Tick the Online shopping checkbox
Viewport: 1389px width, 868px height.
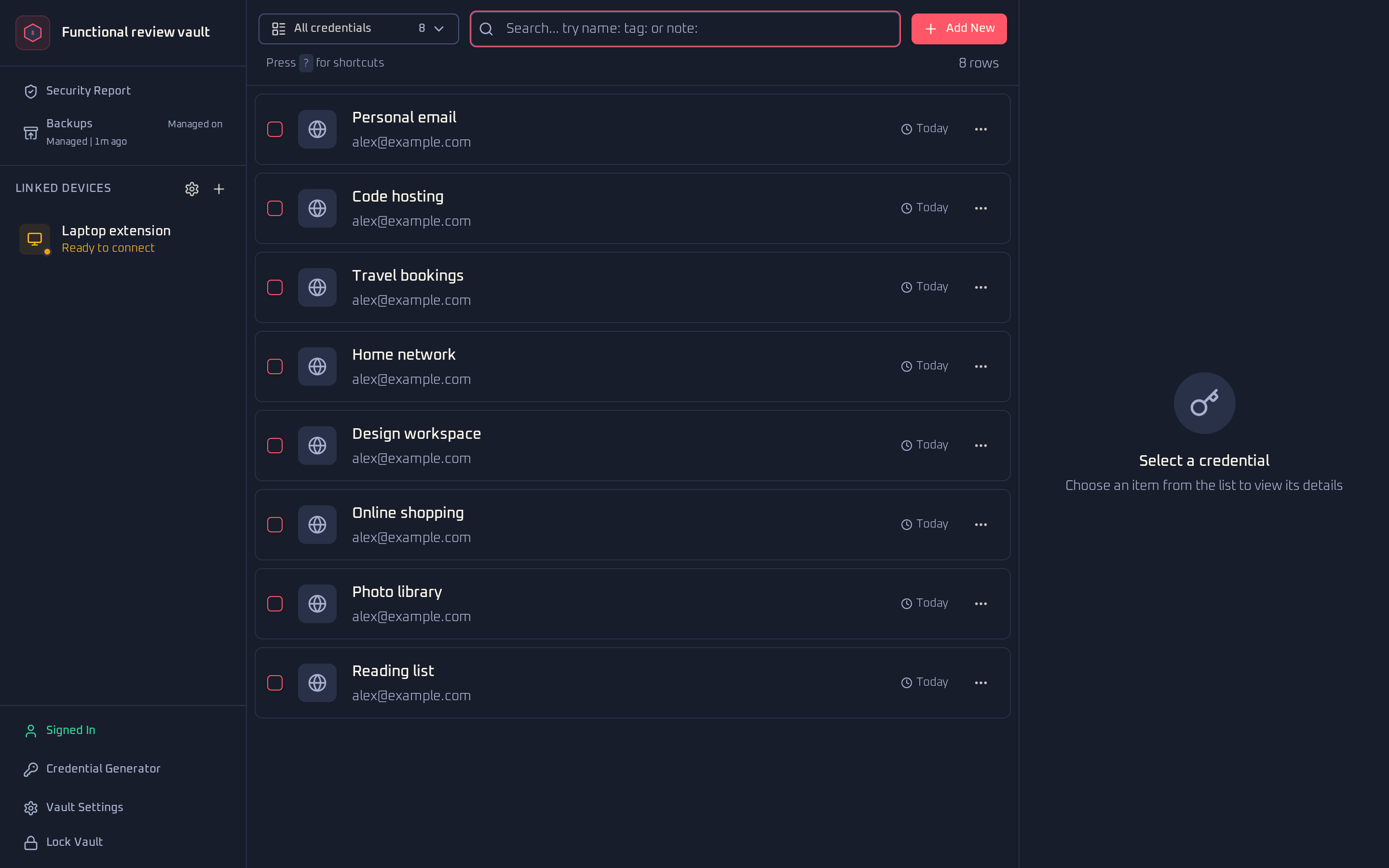click(x=275, y=525)
